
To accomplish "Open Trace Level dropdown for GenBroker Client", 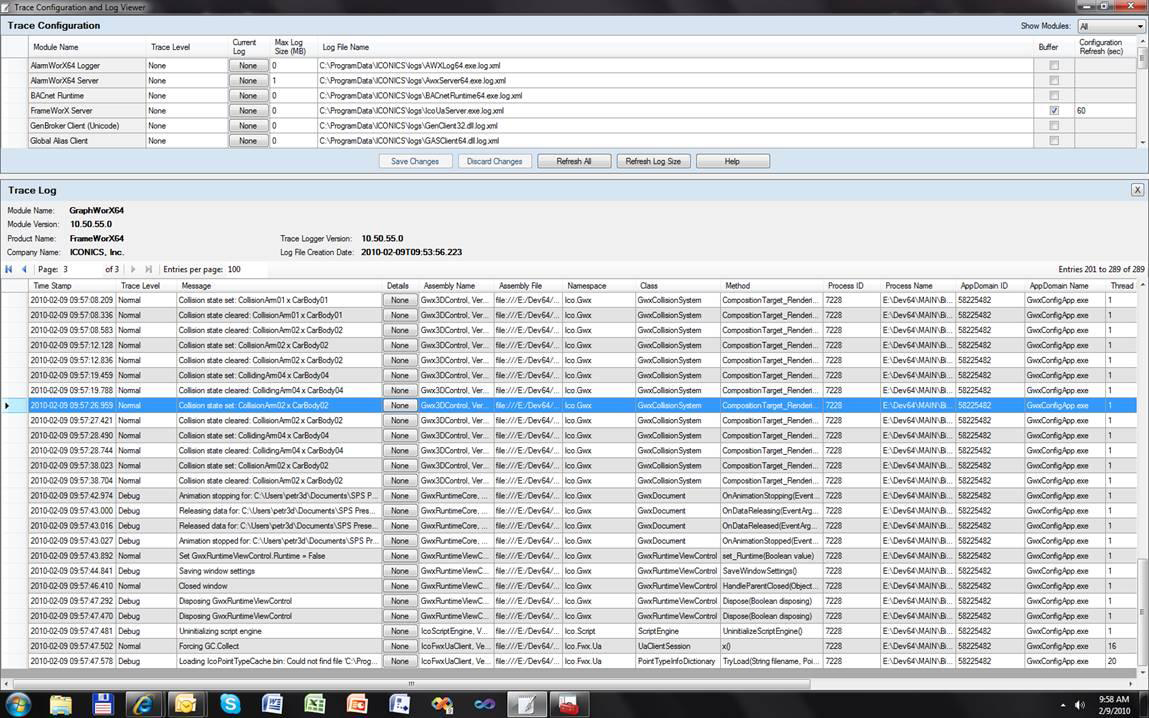I will tap(186, 126).
